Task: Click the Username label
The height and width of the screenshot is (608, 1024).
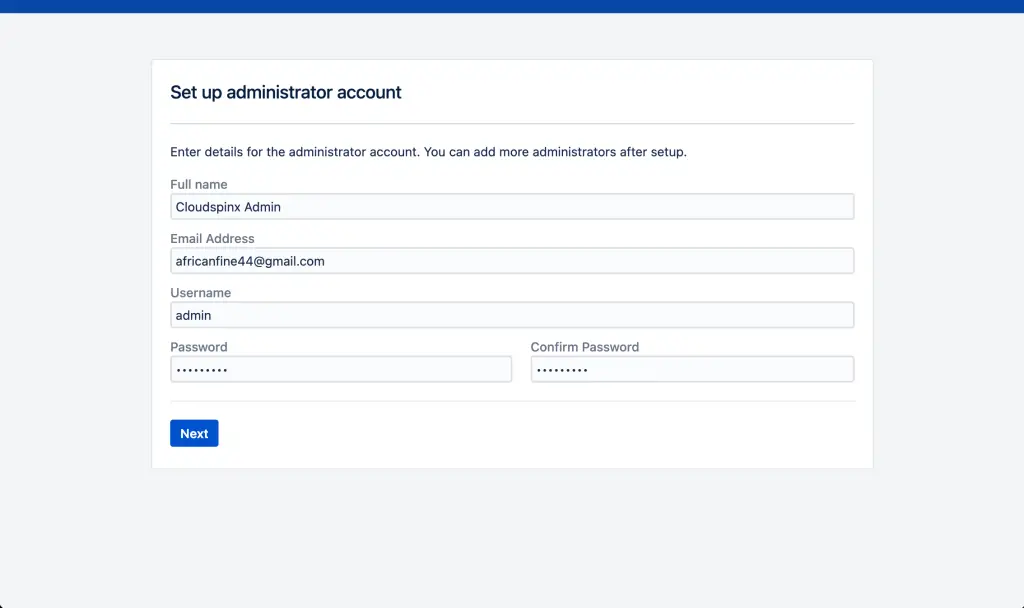Action: point(200,292)
